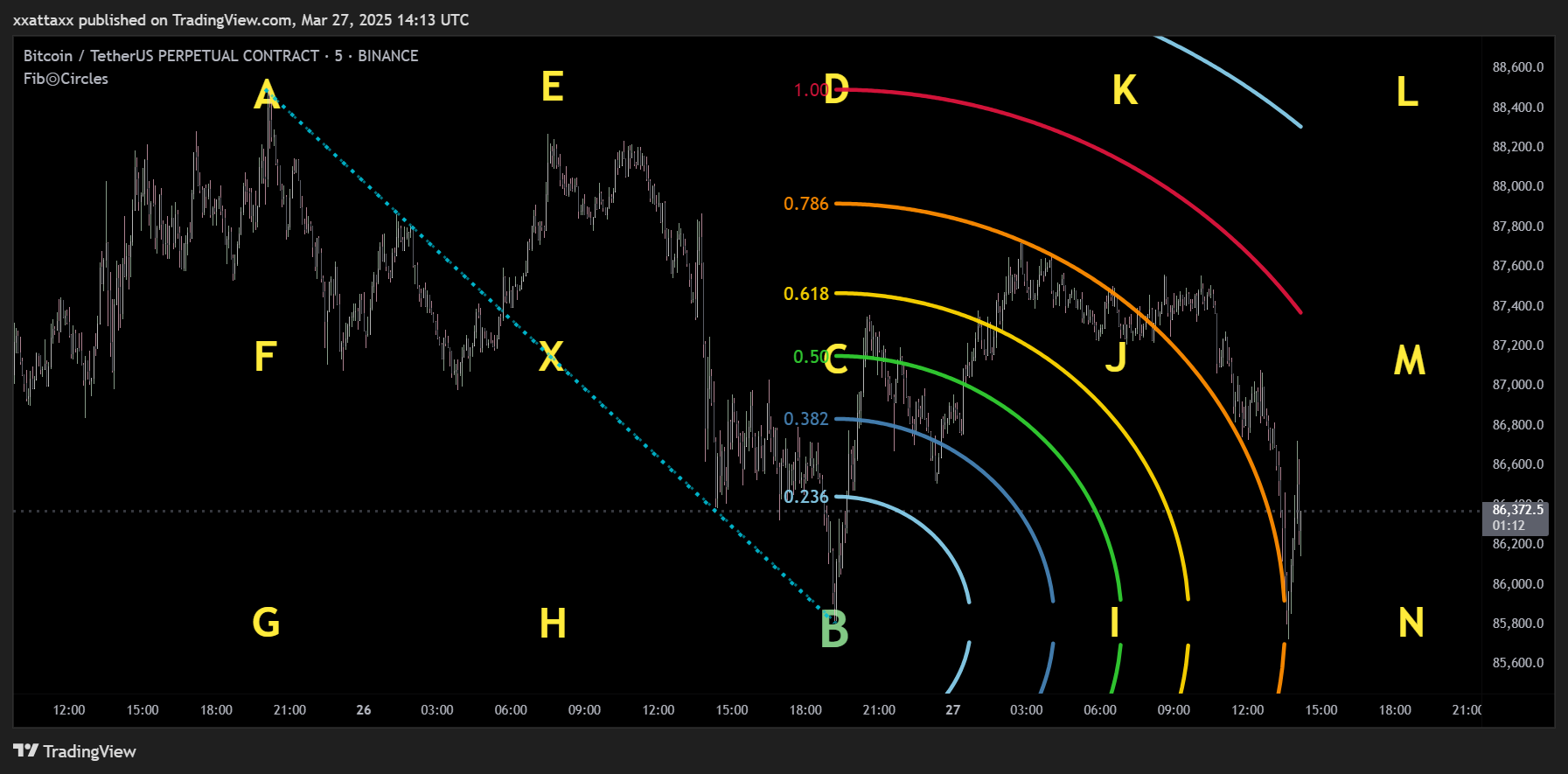The width and height of the screenshot is (1568, 774).
Task: Click the yellow letter I label
Action: 1115,623
